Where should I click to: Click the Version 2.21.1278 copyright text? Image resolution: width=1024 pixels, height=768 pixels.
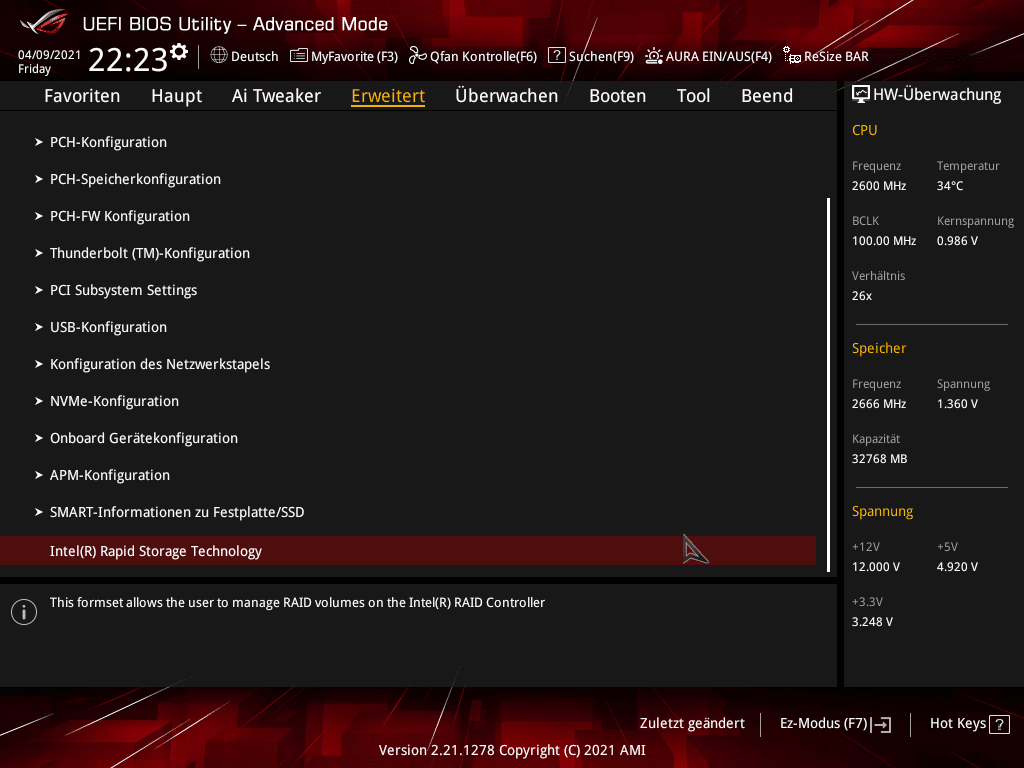pyautogui.click(x=512, y=750)
